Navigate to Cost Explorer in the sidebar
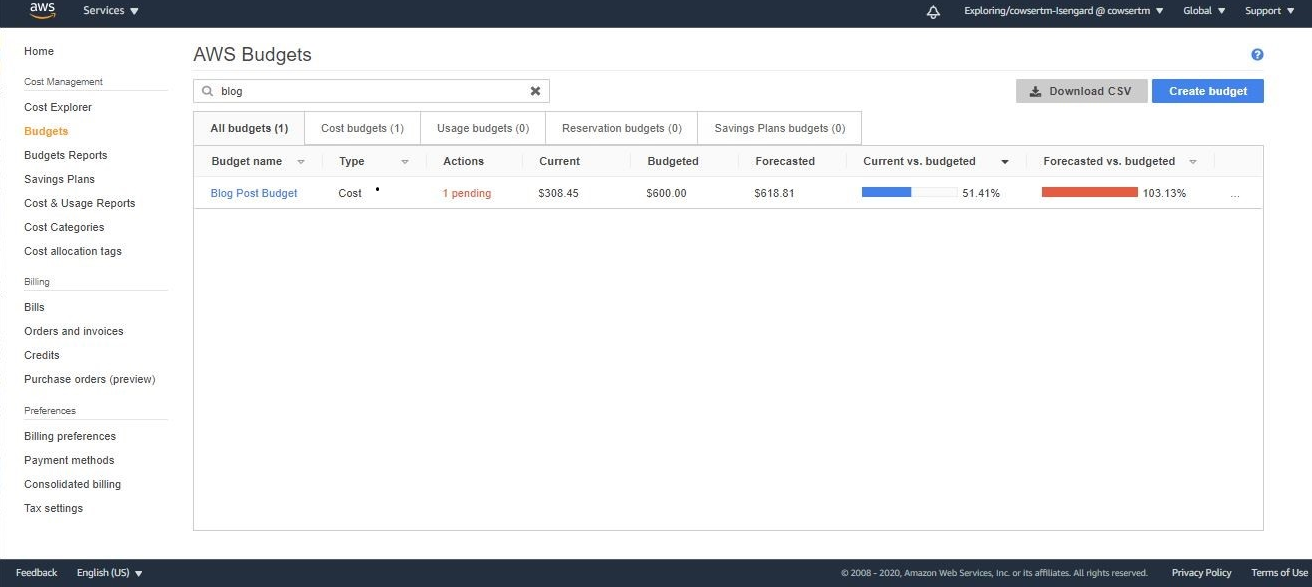This screenshot has width=1312, height=587. [x=58, y=107]
